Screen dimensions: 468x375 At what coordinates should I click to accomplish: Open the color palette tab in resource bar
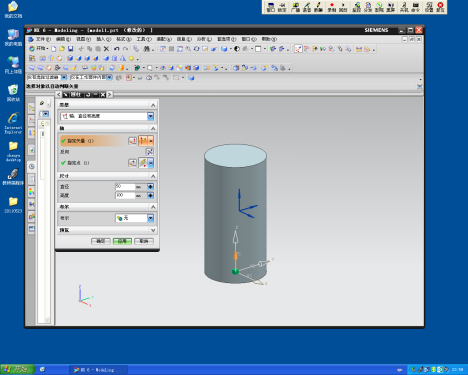tap(32, 192)
